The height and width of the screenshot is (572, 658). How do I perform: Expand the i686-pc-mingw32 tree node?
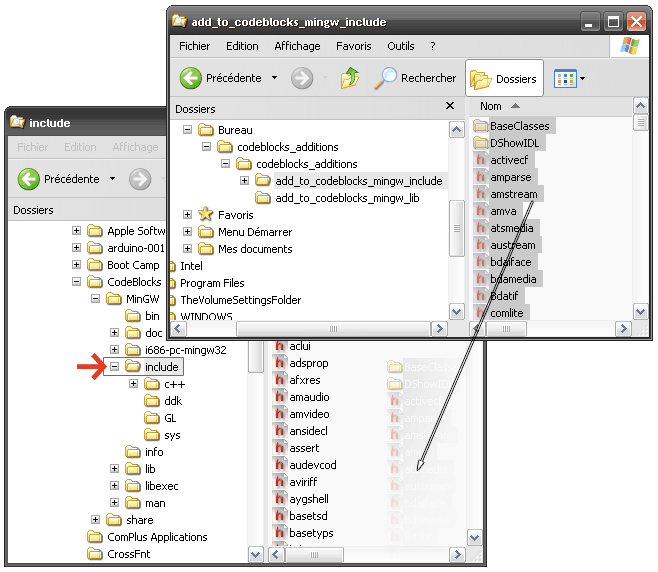pyautogui.click(x=115, y=350)
